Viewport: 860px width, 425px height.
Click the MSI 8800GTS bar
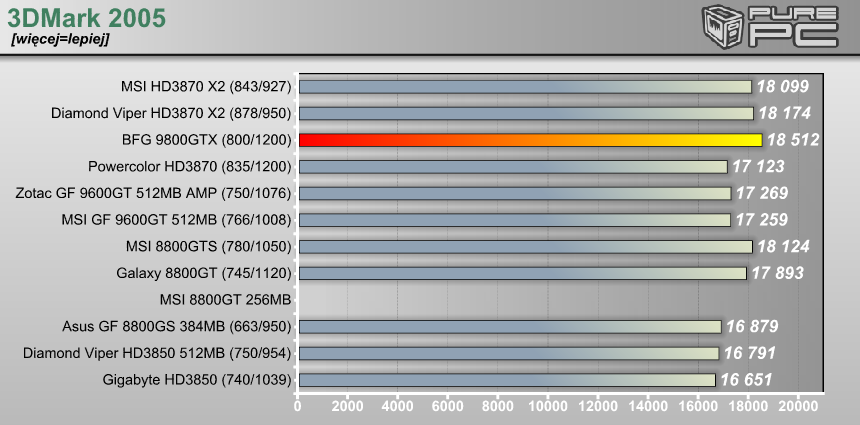[x=525, y=246]
